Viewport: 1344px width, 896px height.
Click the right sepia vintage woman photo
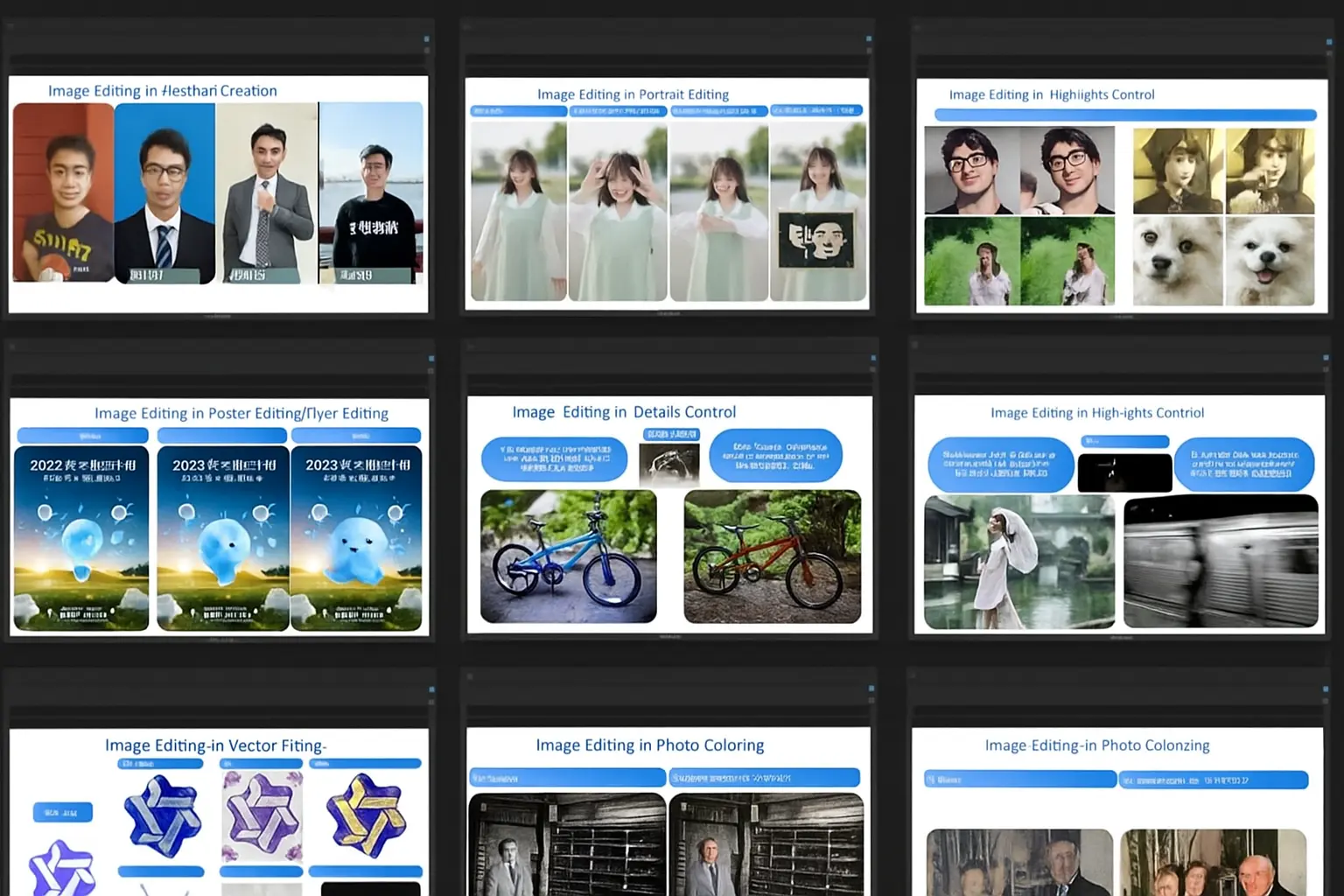(x=1270, y=171)
